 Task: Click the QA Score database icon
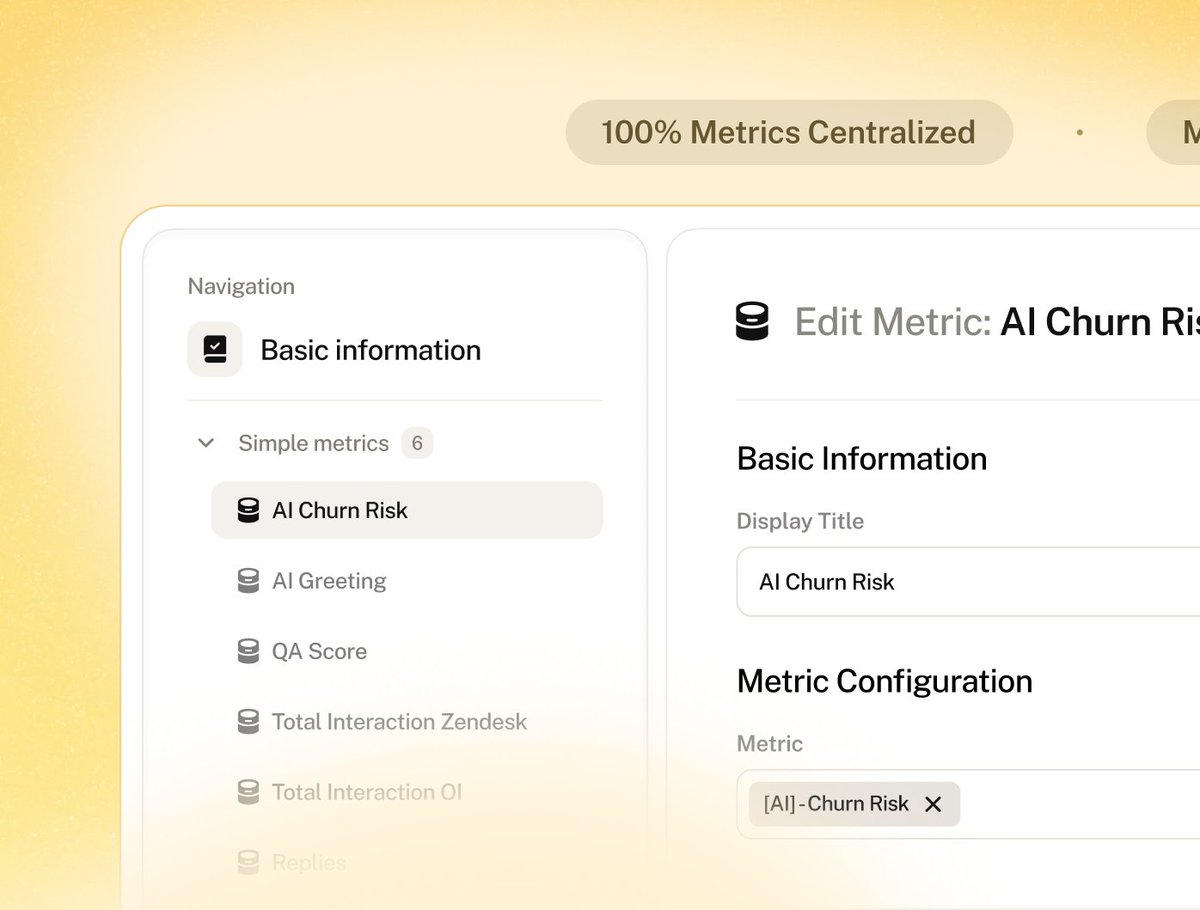pyautogui.click(x=248, y=651)
